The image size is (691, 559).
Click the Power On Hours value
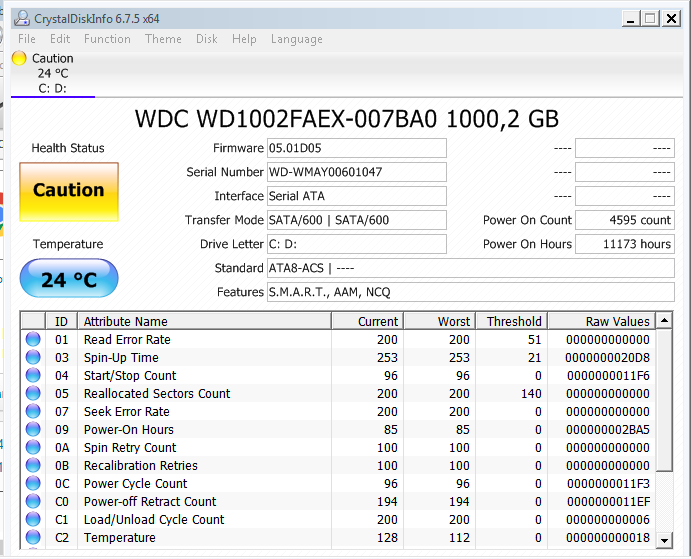625,244
